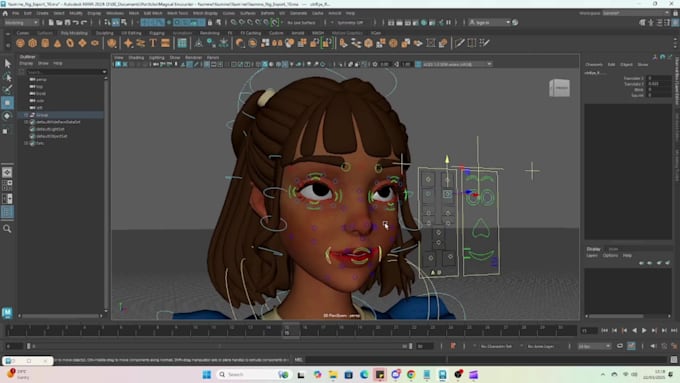
Task: Open the No Anim Layer dropdown
Action: 541,346
